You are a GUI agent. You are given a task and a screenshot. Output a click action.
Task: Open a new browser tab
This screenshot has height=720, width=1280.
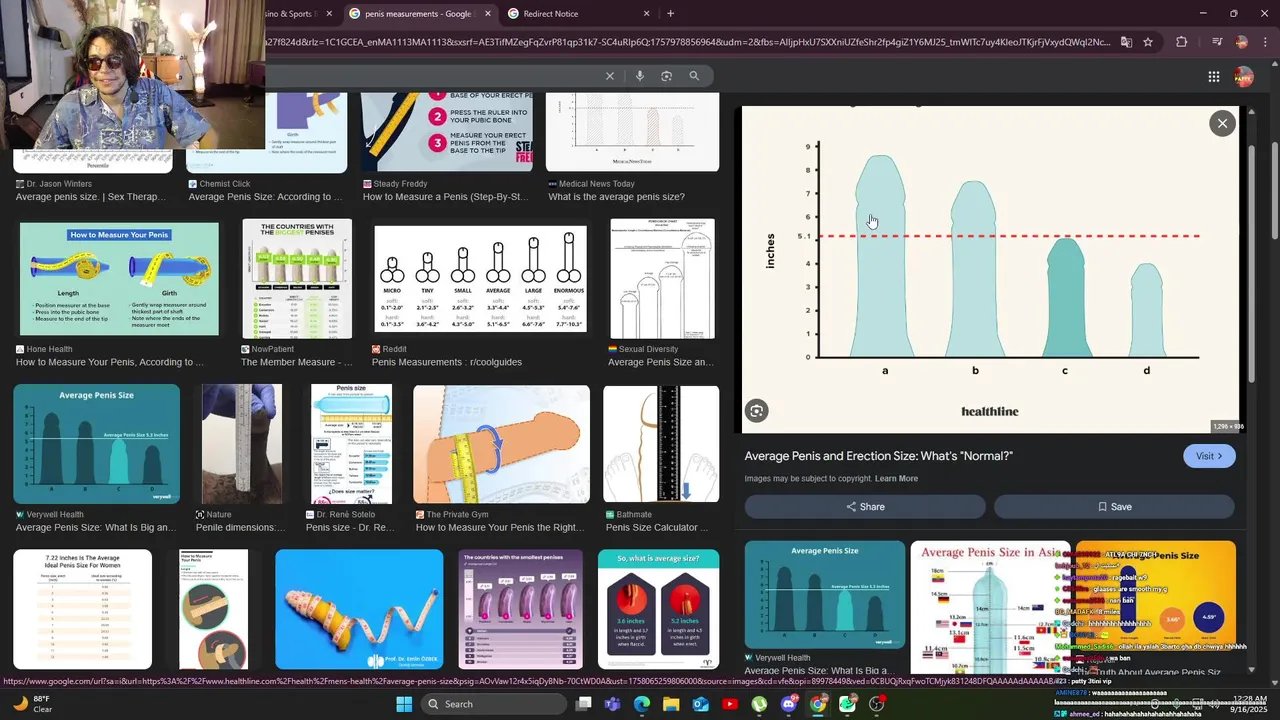(670, 14)
